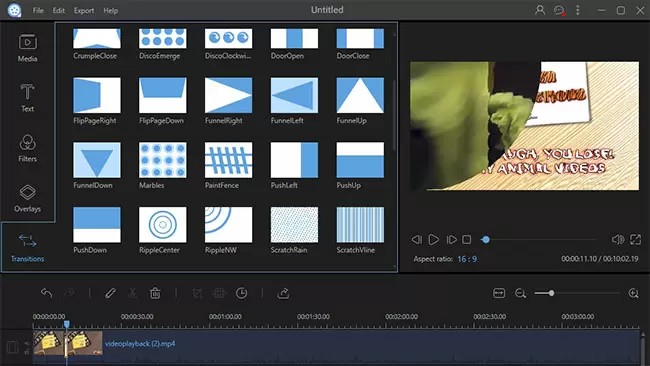
Task: Click the export share icon in toolbar
Action: (x=284, y=293)
